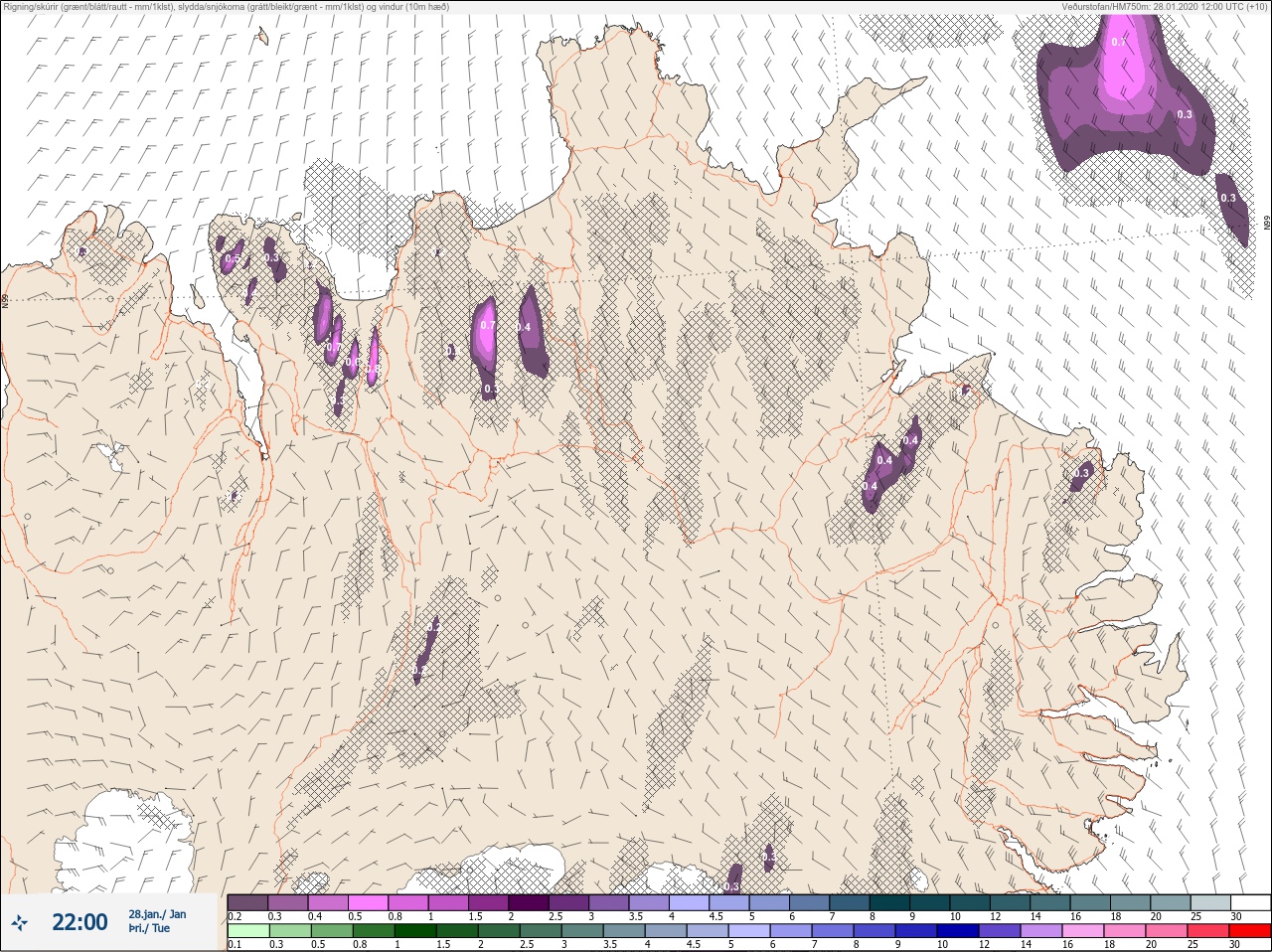1272x952 pixels.
Task: Select the white upper scale swatch after 30
Action: 1250,902
